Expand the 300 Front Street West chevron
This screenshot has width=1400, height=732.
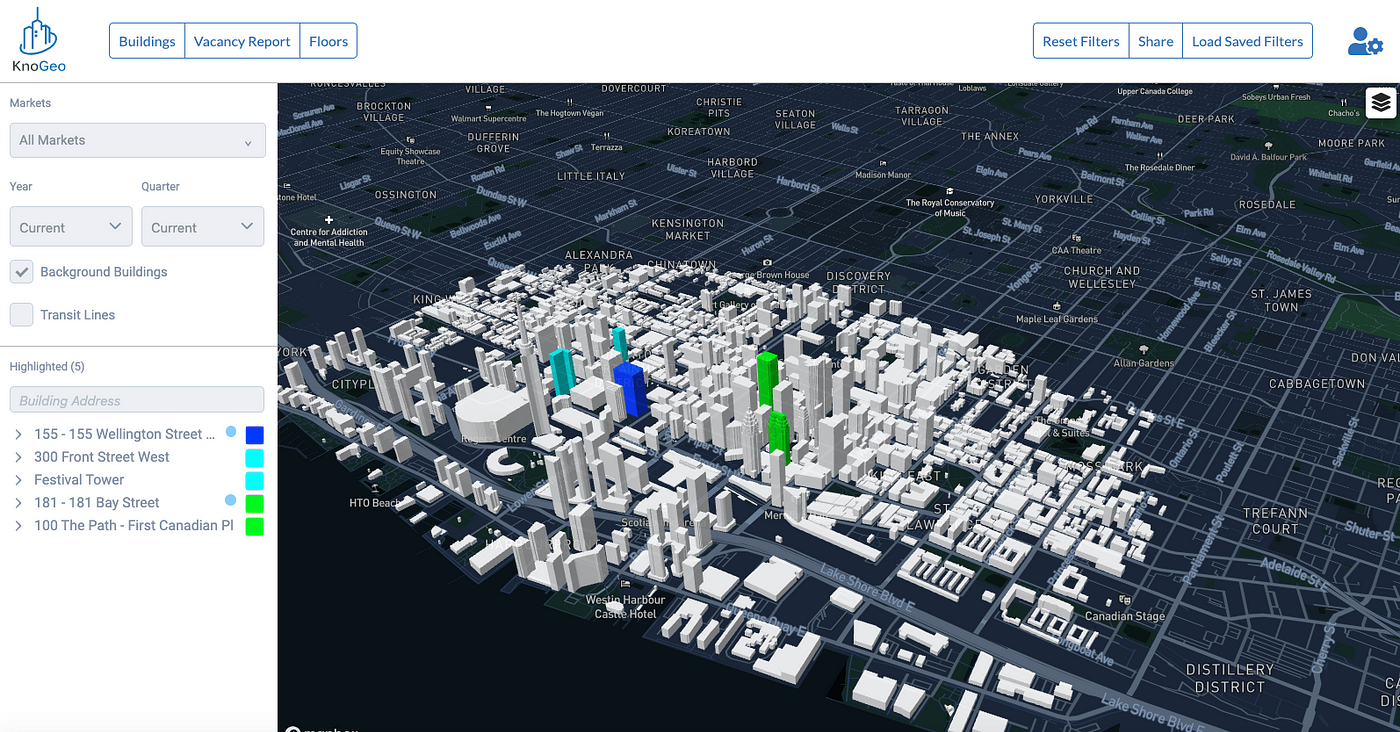pos(18,457)
